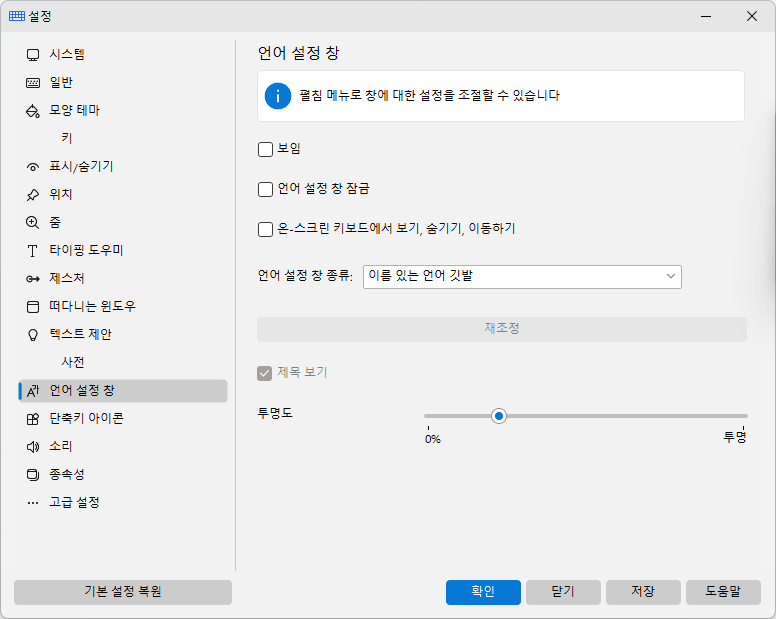Select 일반 in the sidebar
The height and width of the screenshot is (619, 776).
click(123, 83)
